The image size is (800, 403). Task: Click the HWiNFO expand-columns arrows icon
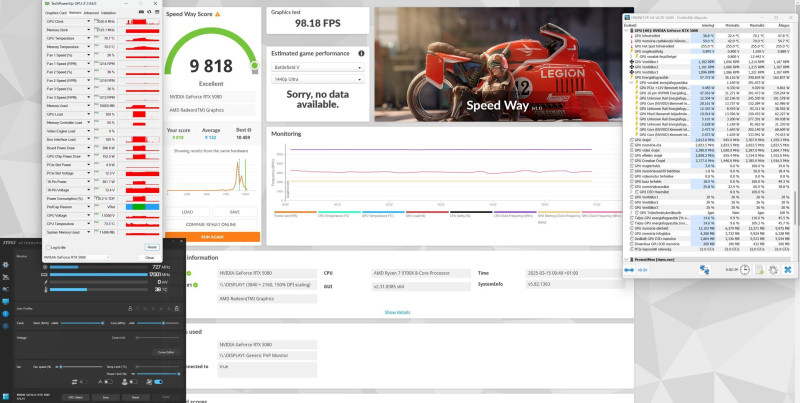629,270
